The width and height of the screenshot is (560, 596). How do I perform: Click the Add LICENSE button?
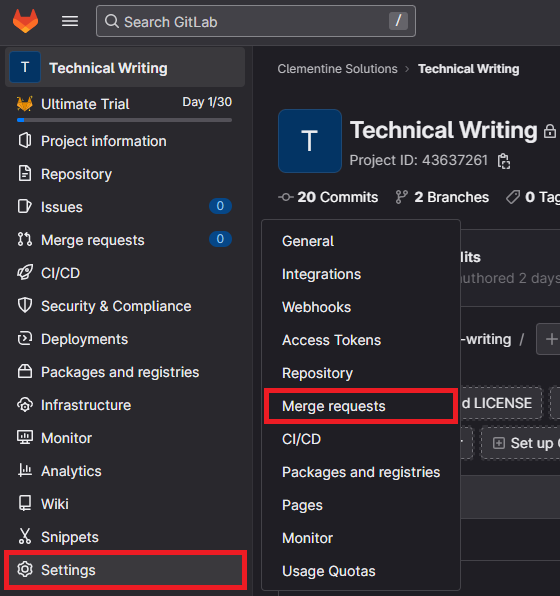501,403
